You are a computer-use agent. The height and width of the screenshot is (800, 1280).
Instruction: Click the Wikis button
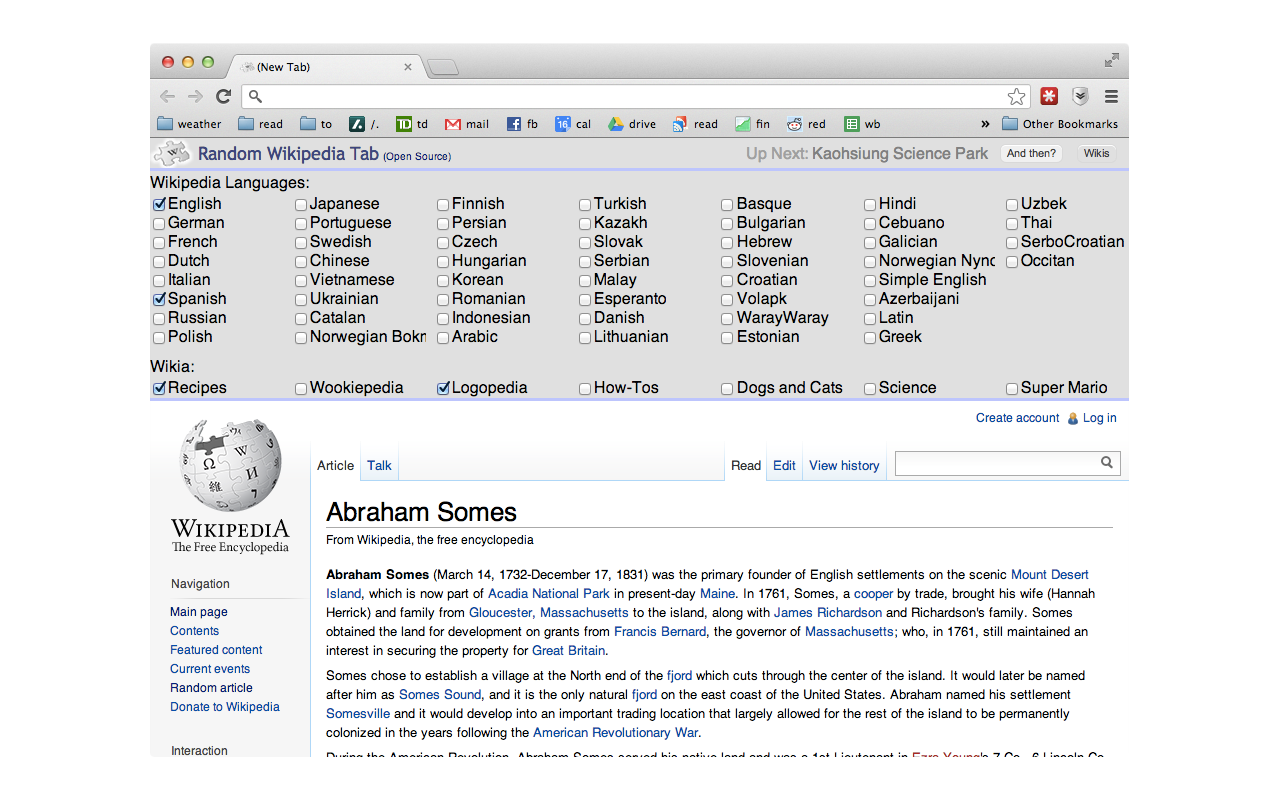[x=1097, y=153]
